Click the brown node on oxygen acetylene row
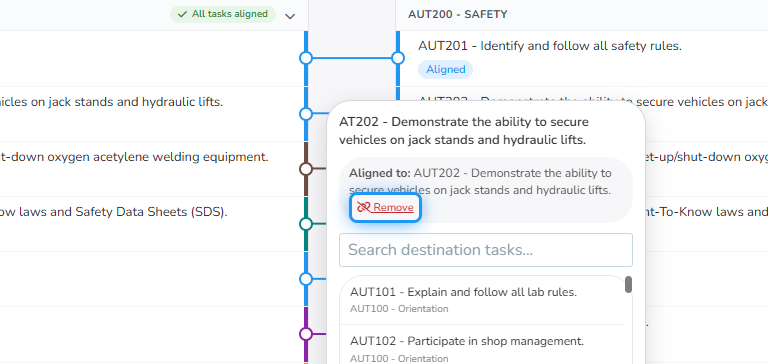Image resolution: width=768 pixels, height=364 pixels. point(306,169)
